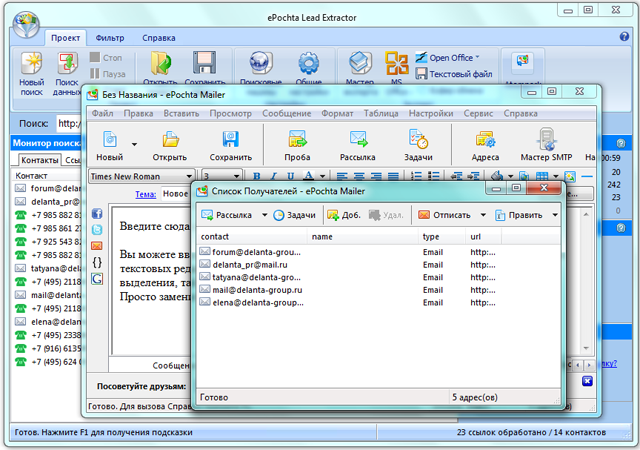This screenshot has width=640, height=450.
Task: Switch to the Проект ribbon tab
Action: pos(65,38)
